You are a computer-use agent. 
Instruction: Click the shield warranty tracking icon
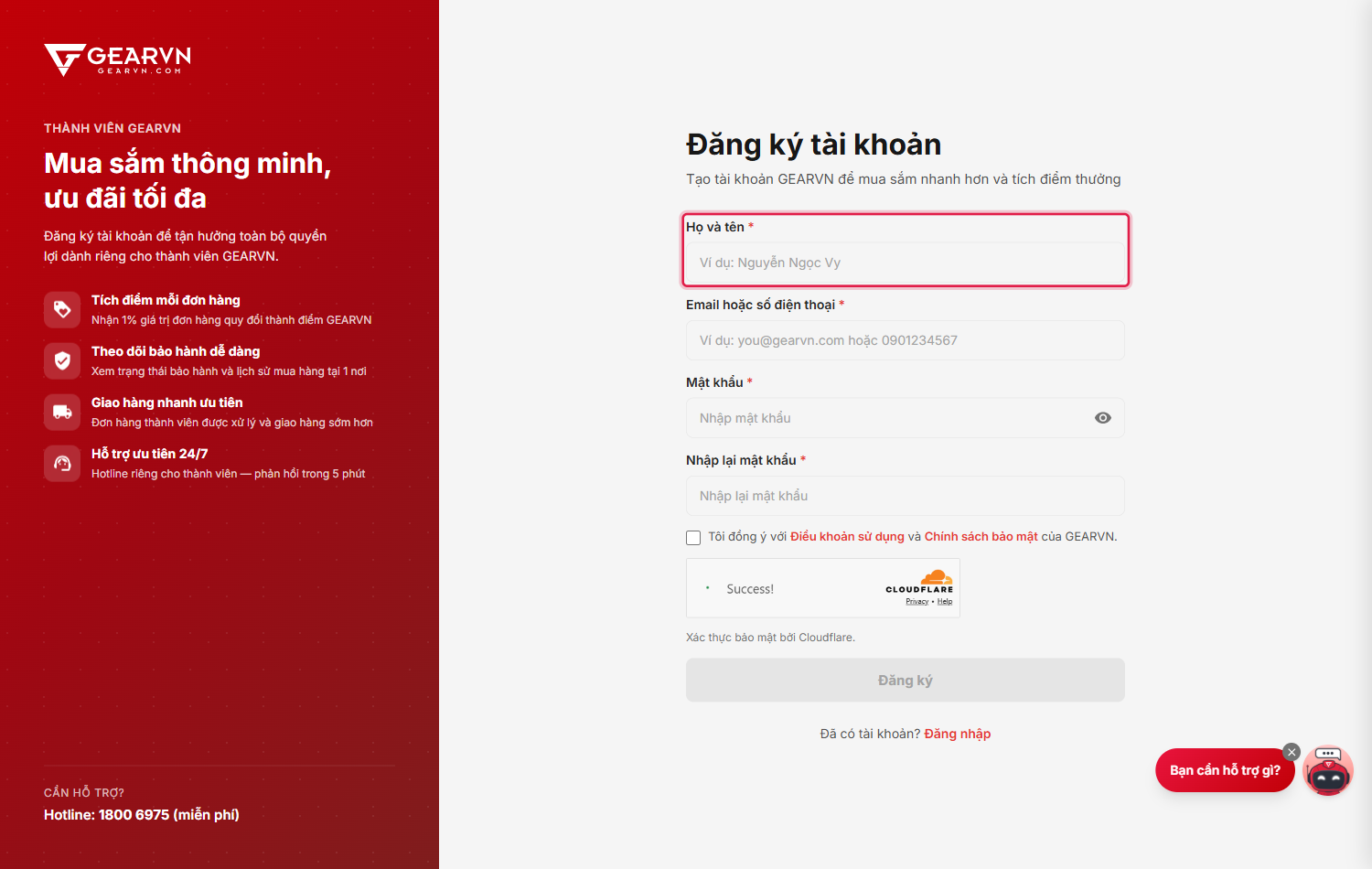[x=62, y=360]
